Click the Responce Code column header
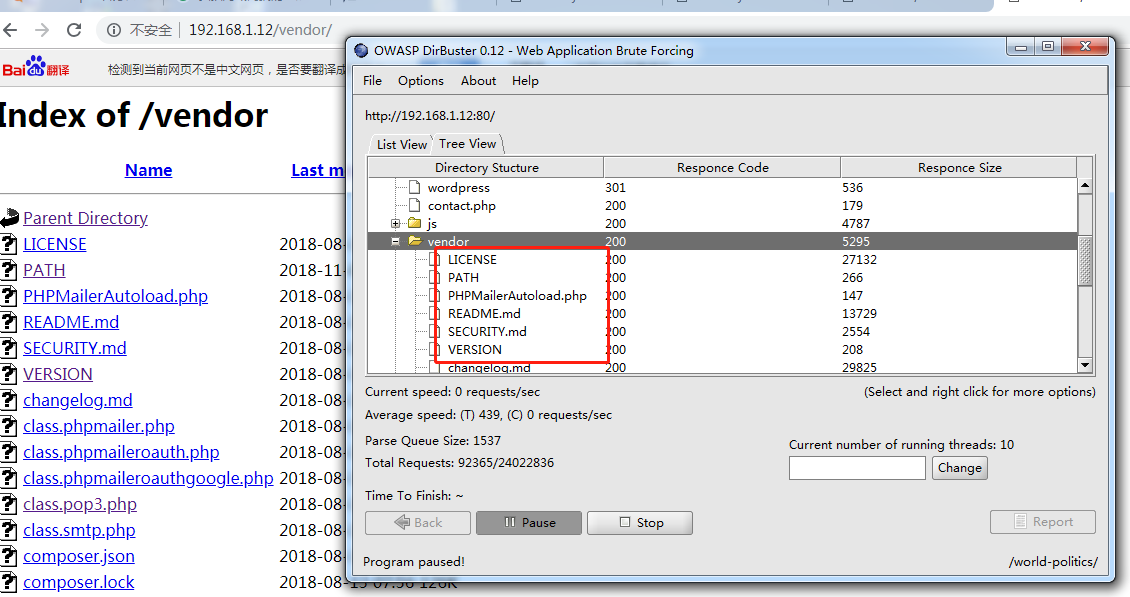Image resolution: width=1130 pixels, height=597 pixels. 722,168
